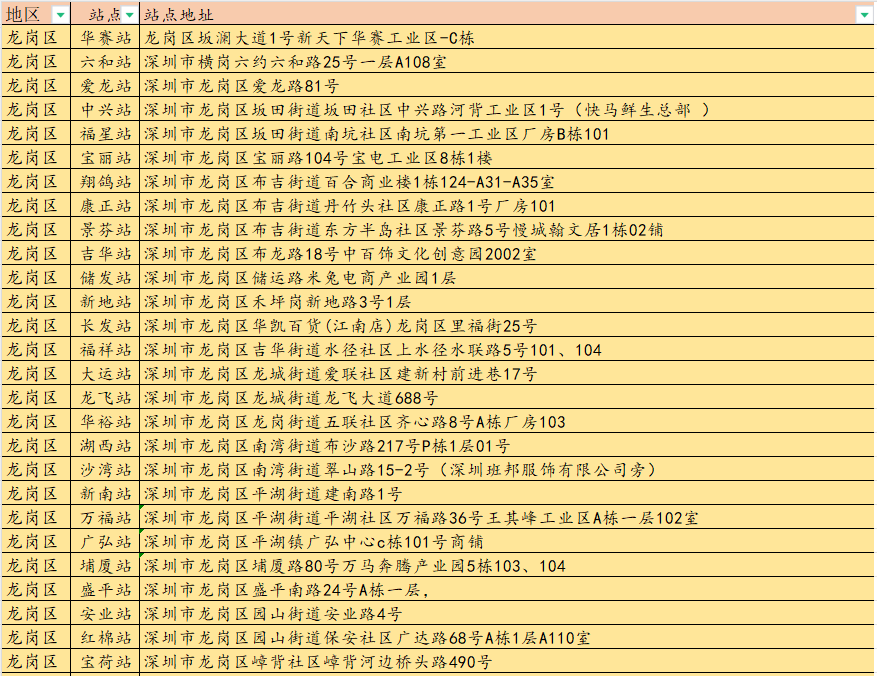This screenshot has width=877, height=676.
Task: Select the 新地站 cell
Action: click(x=105, y=302)
